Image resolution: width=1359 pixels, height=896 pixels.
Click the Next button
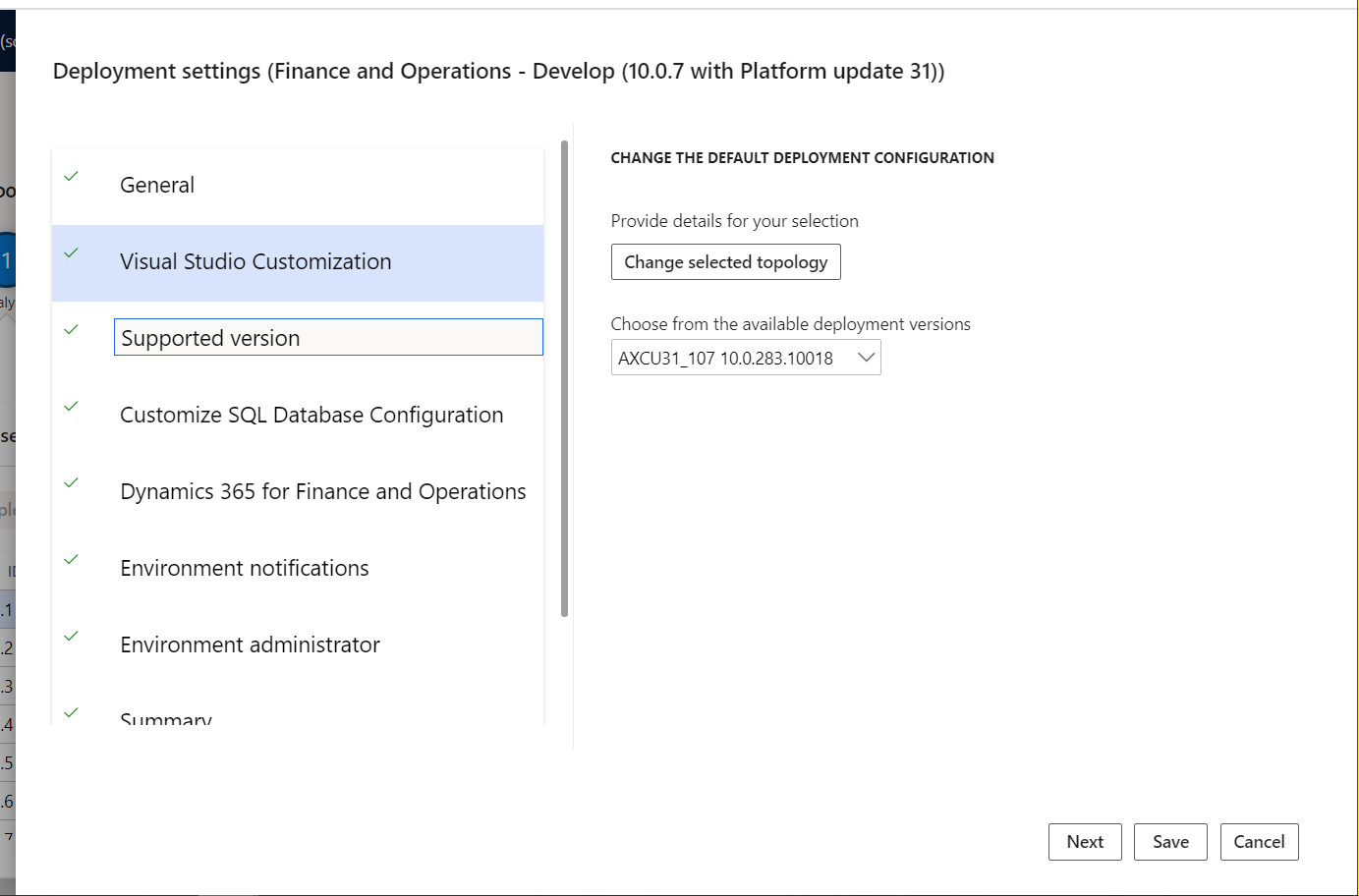coord(1085,842)
